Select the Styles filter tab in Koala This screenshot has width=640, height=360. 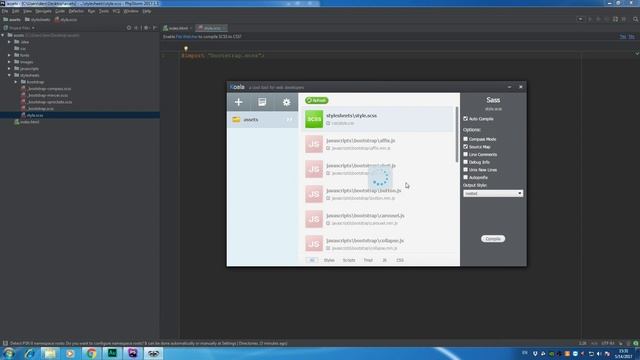tap(329, 260)
